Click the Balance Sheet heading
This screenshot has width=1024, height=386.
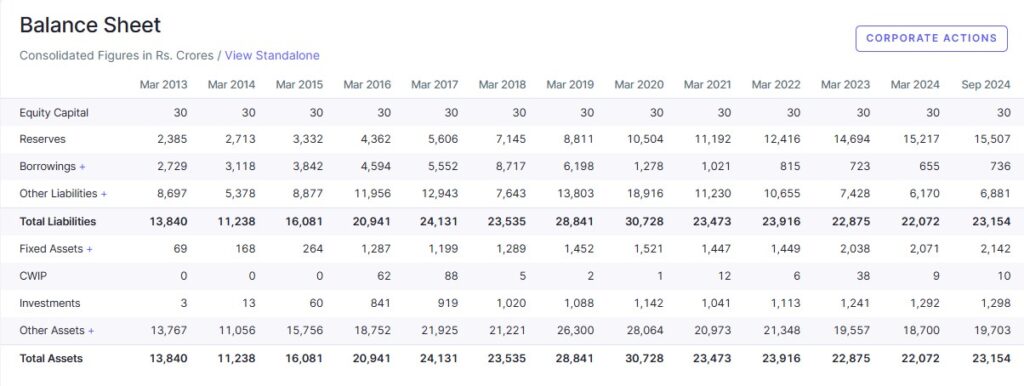tap(90, 25)
